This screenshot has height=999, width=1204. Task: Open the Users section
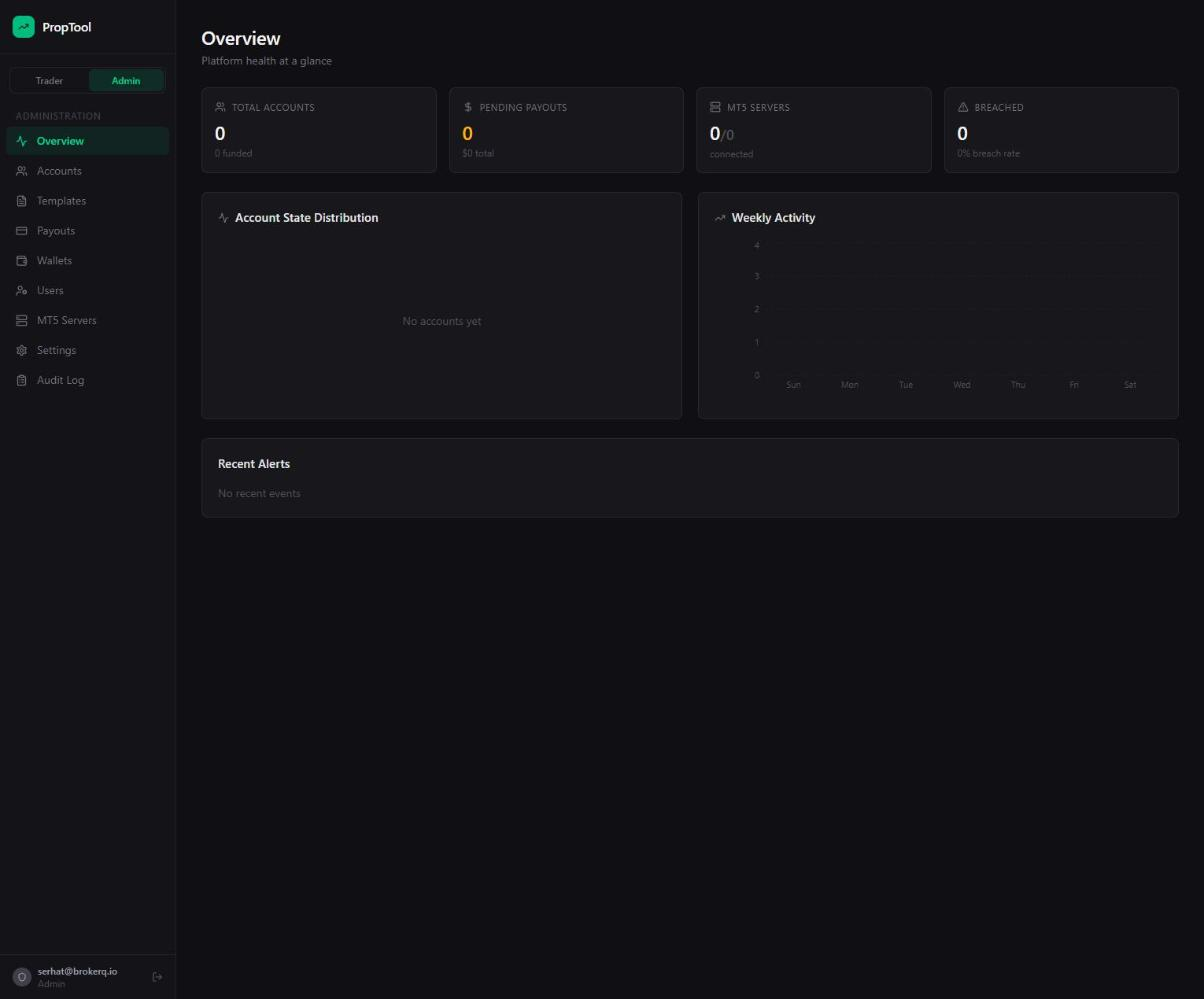[88, 291]
